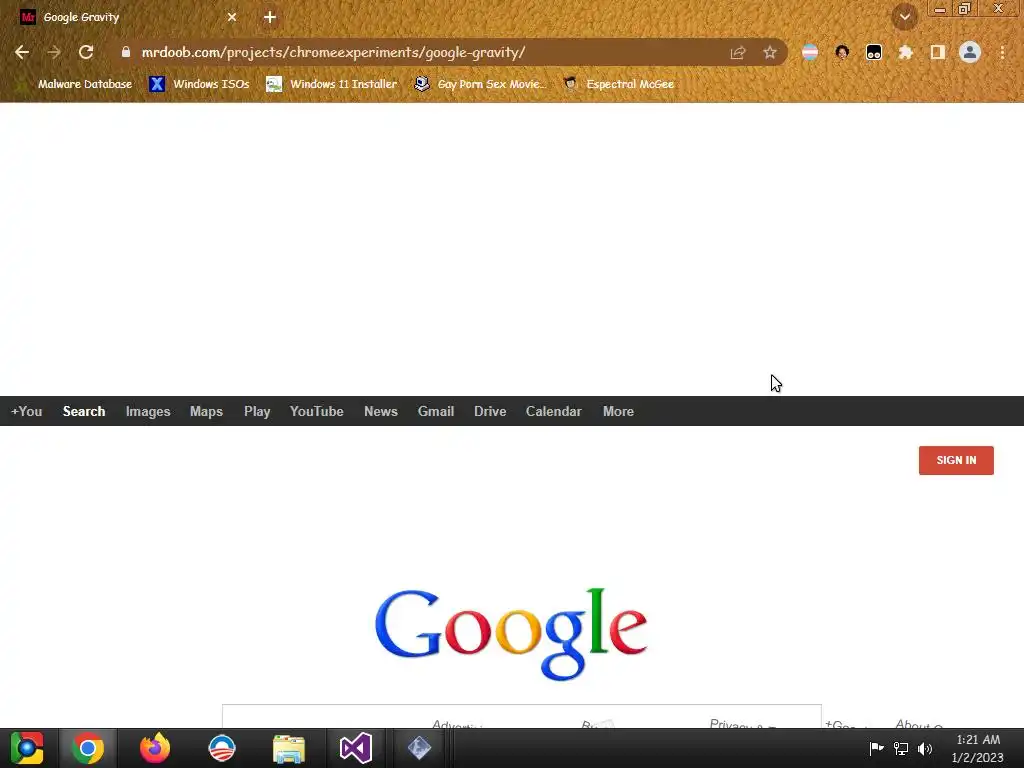Reload the Google Gravity page
Image resolution: width=1024 pixels, height=768 pixels.
(86, 52)
